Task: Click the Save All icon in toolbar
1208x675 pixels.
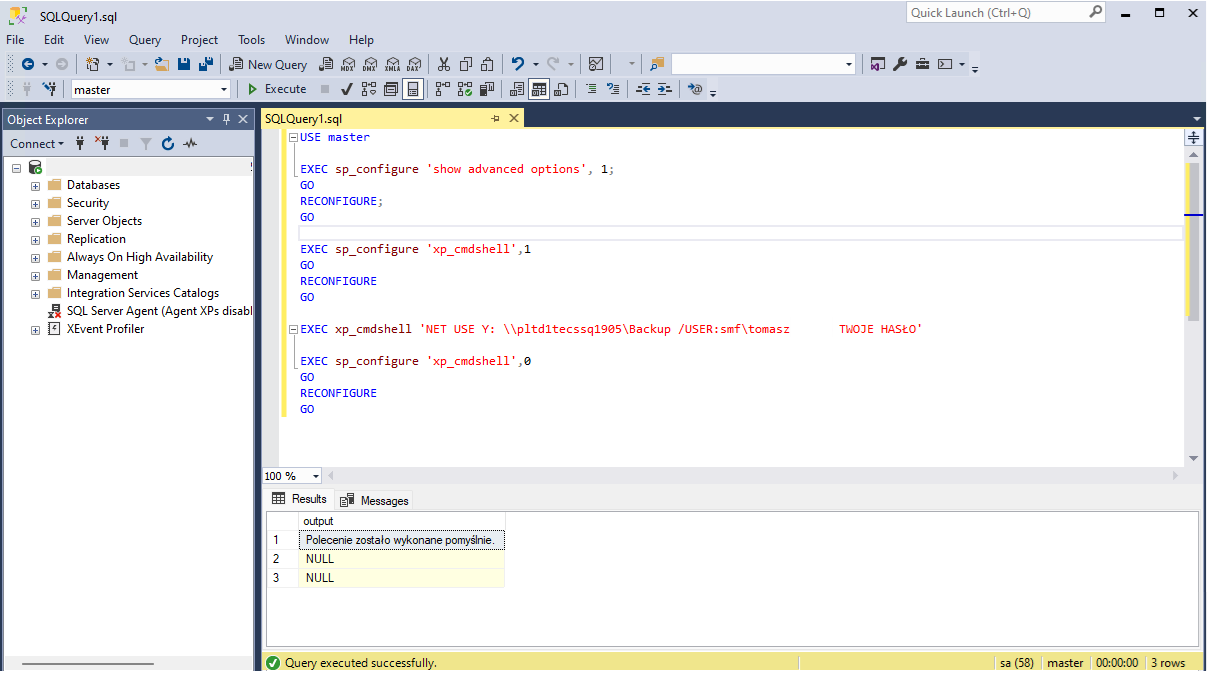Action: [x=205, y=64]
